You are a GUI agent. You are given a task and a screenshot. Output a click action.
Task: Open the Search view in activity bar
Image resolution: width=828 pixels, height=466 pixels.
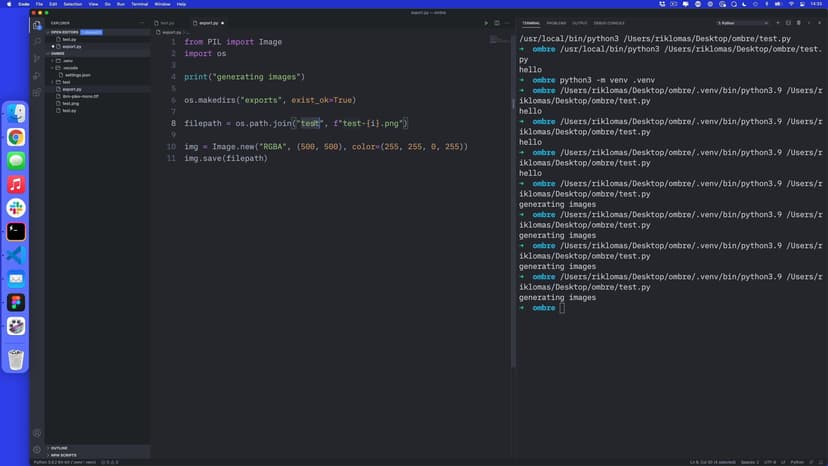point(37,41)
